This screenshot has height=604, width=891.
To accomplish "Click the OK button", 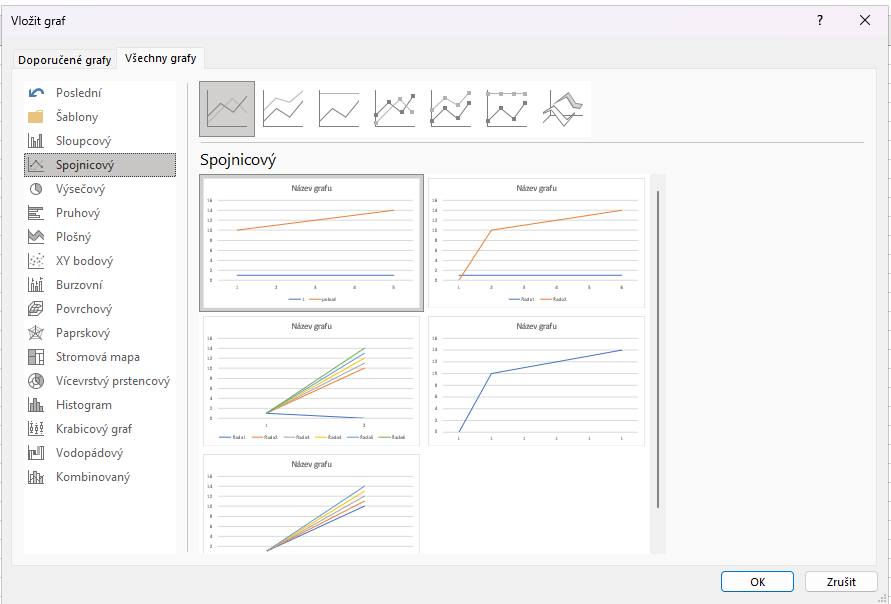I will pyautogui.click(x=757, y=582).
